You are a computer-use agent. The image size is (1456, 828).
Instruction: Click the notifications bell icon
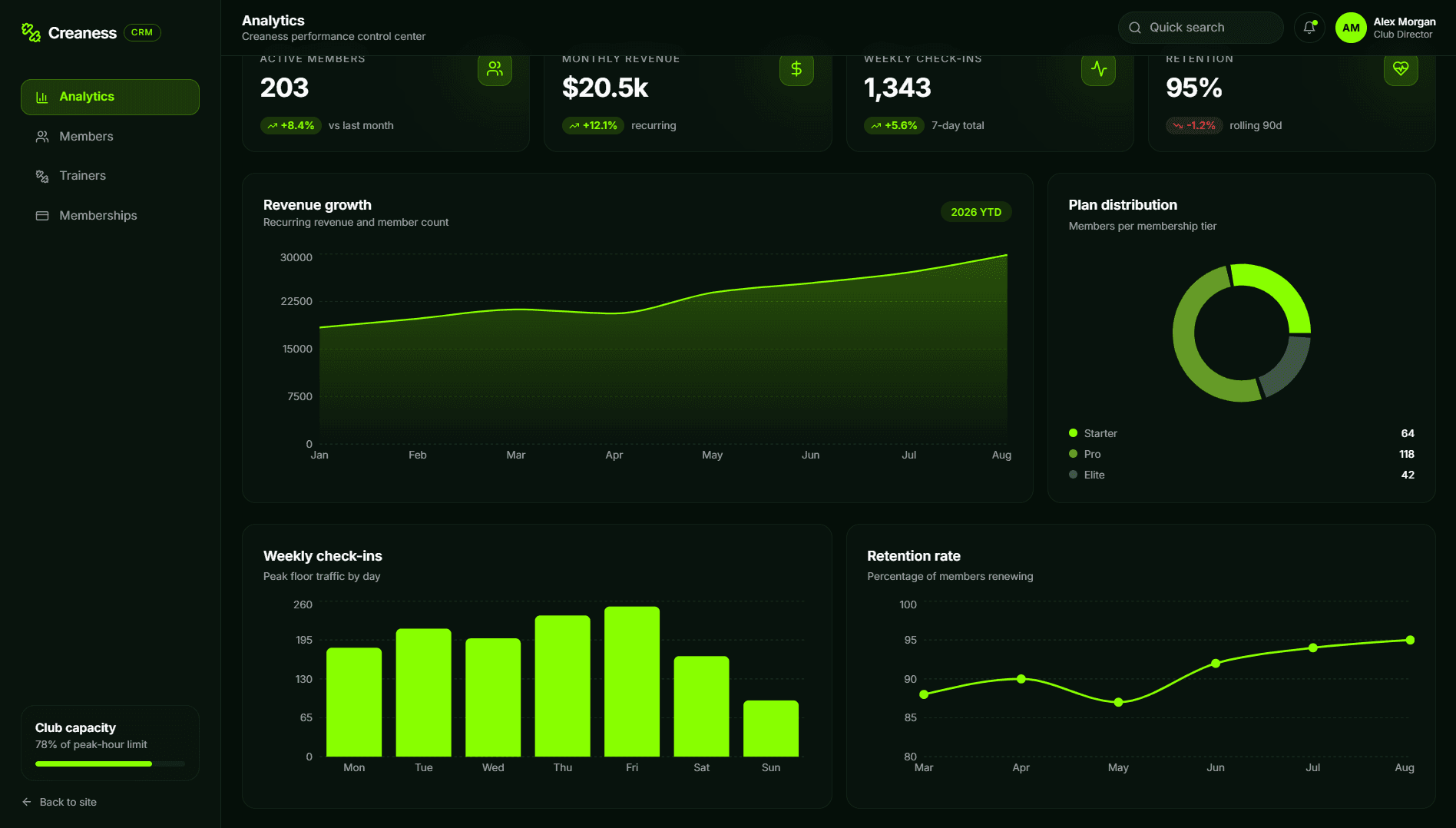point(1309,28)
